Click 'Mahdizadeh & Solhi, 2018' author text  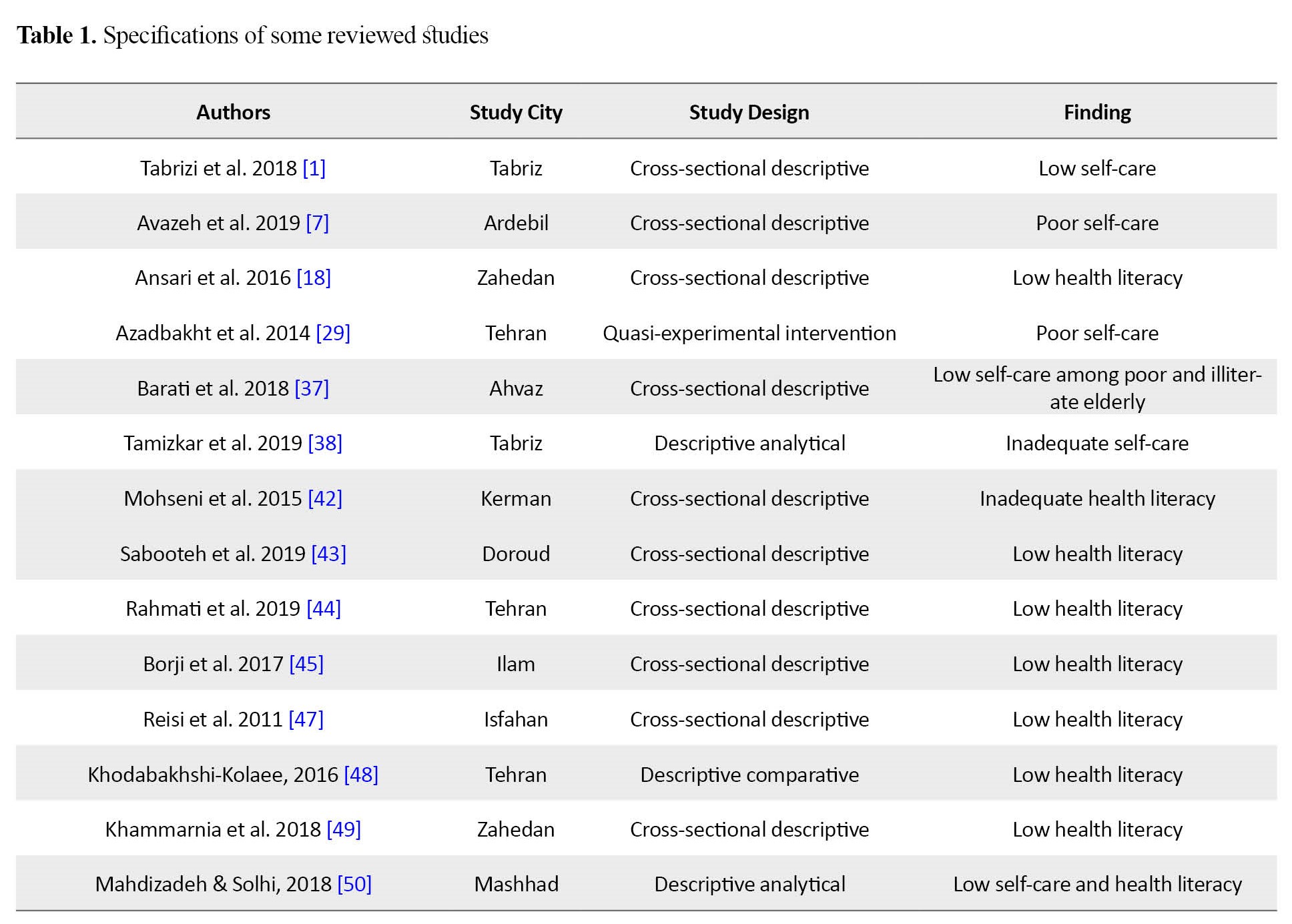click(213, 884)
